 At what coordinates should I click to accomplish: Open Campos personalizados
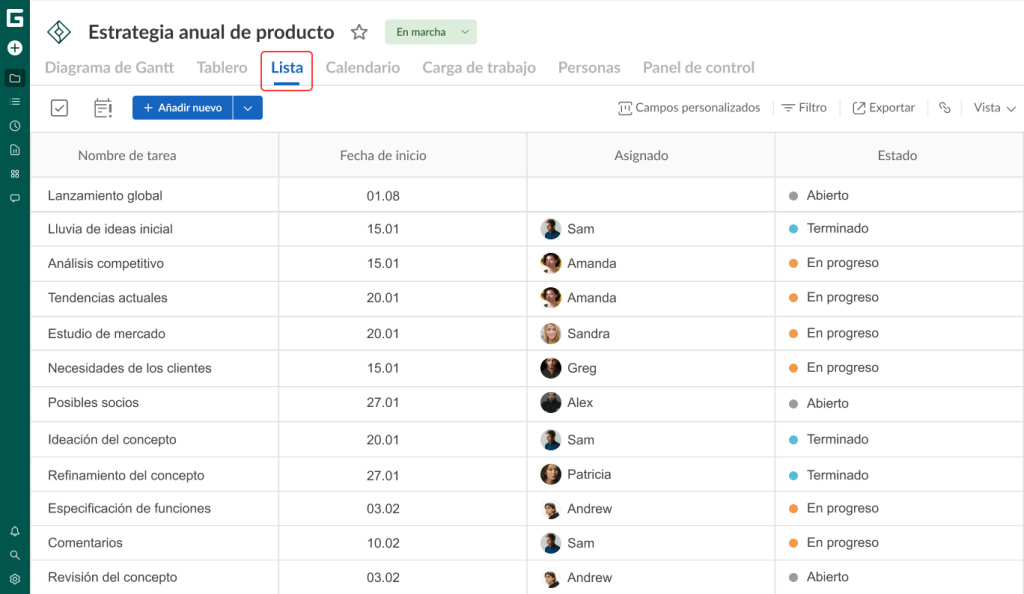tap(689, 108)
